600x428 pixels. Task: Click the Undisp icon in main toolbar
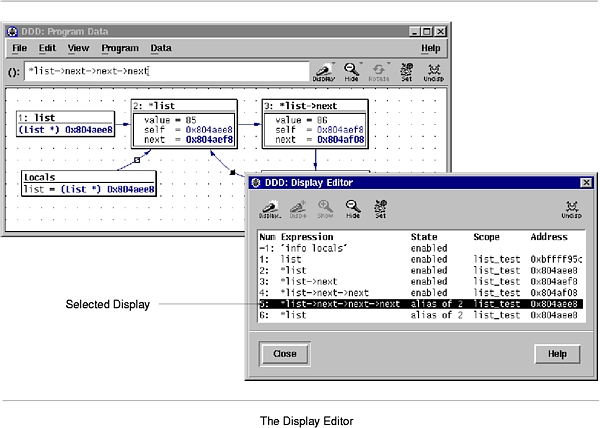click(x=435, y=71)
